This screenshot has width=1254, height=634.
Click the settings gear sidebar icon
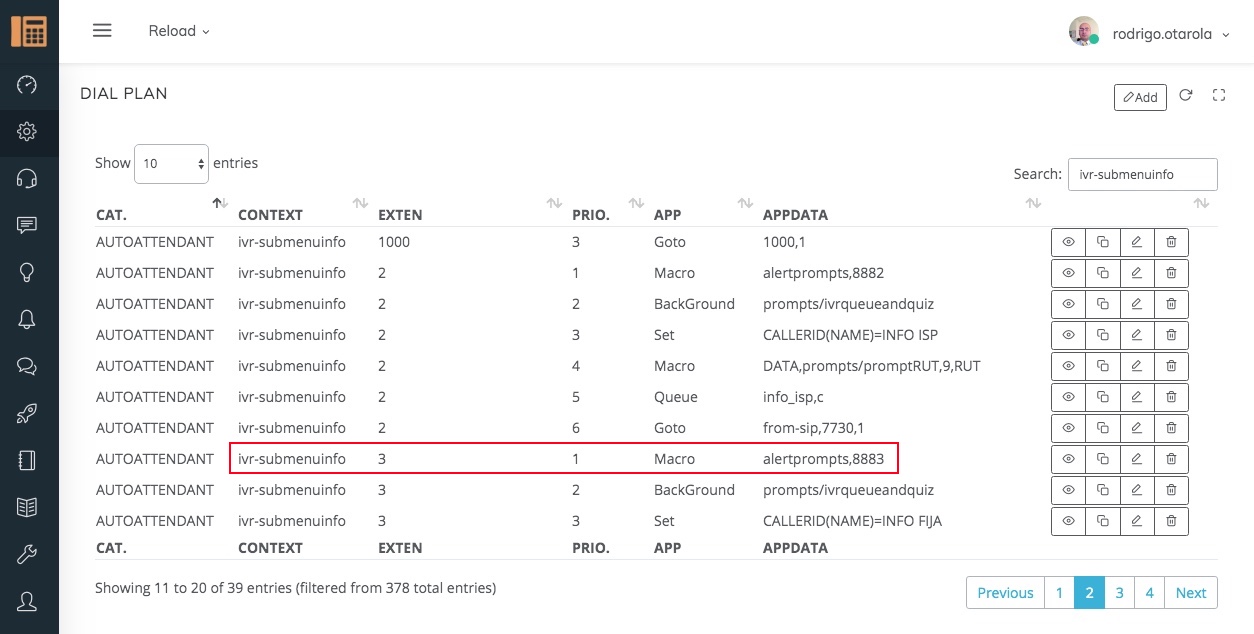point(28,131)
